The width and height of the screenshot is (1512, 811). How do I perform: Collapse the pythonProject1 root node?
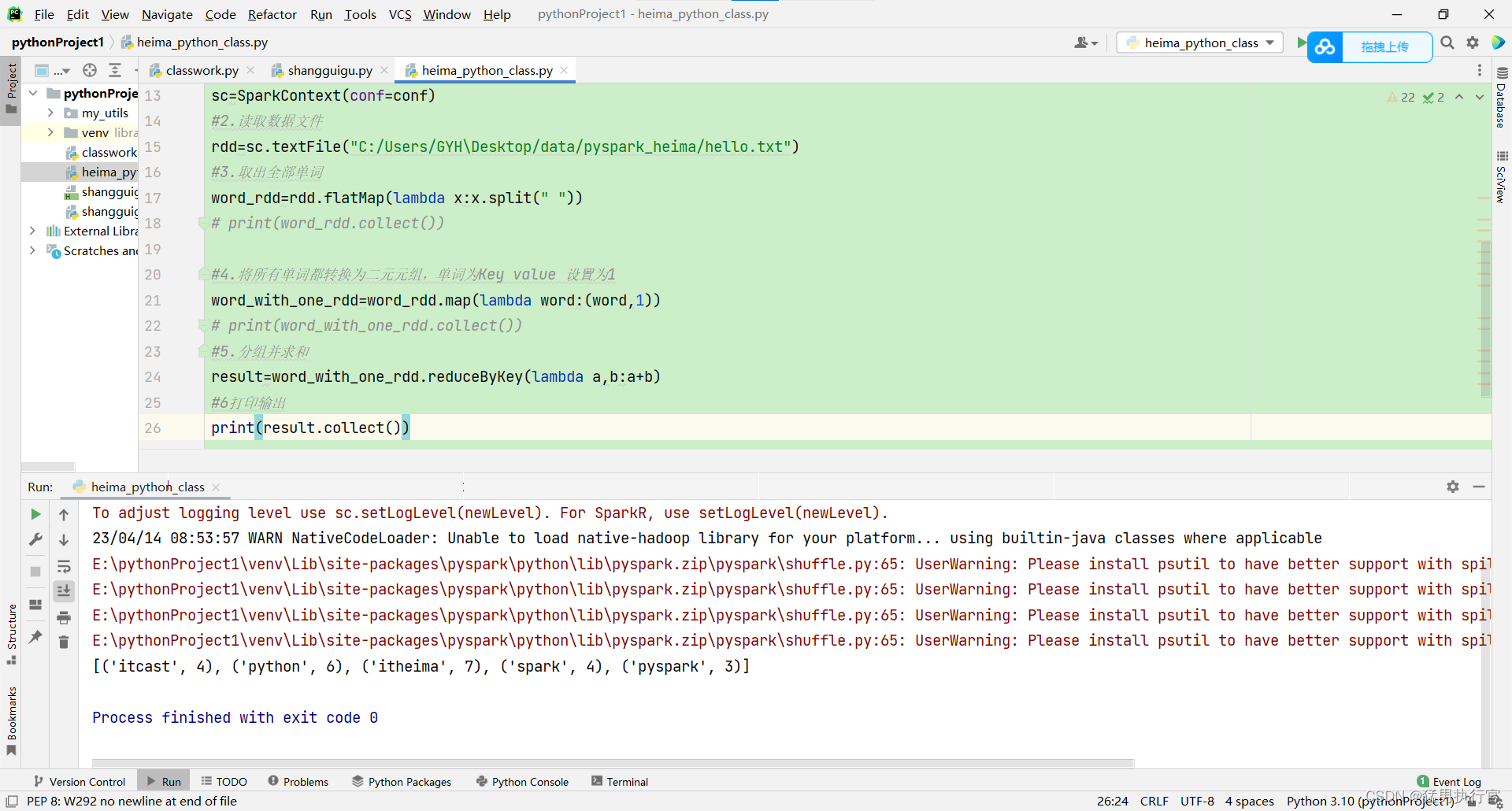point(33,93)
